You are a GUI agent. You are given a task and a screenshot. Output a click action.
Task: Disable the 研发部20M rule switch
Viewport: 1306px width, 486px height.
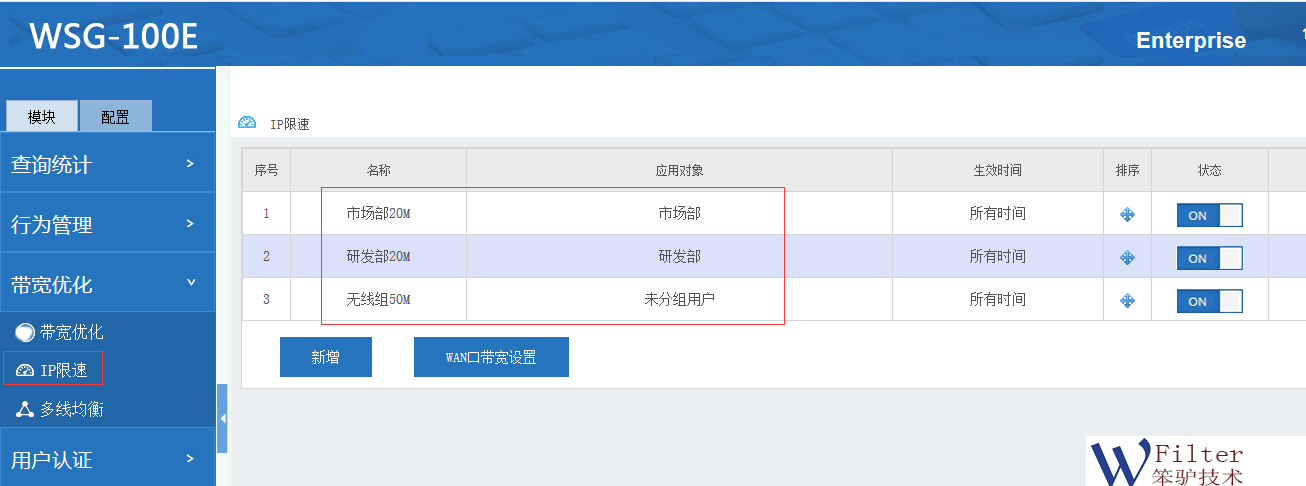pyautogui.click(x=1209, y=258)
